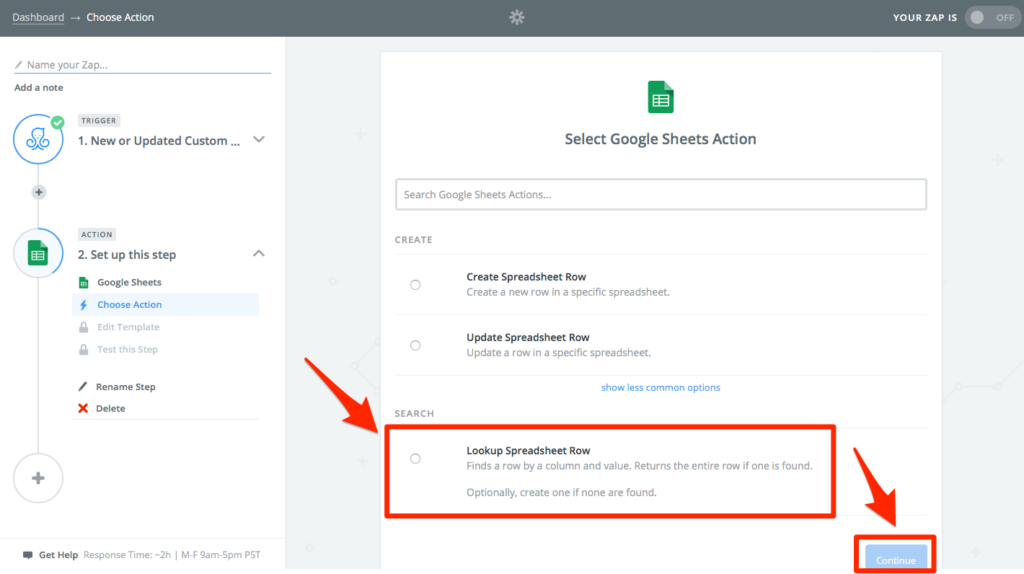1024x574 pixels.
Task: Click '2. Set up this step' title
Action: 127,255
